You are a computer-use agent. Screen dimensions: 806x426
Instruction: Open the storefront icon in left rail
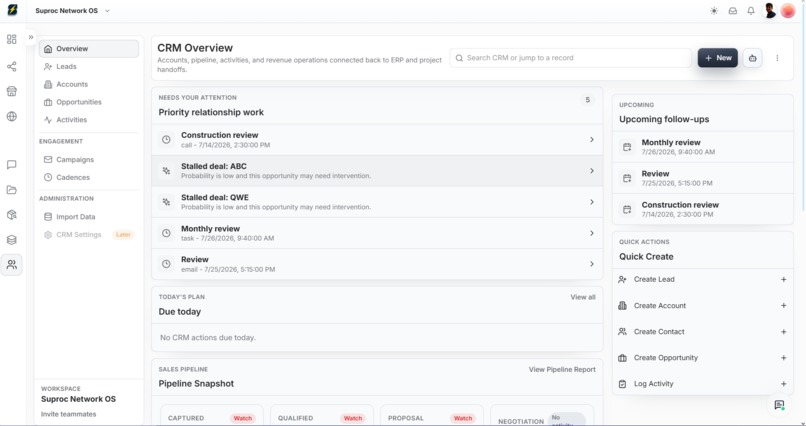coord(11,91)
